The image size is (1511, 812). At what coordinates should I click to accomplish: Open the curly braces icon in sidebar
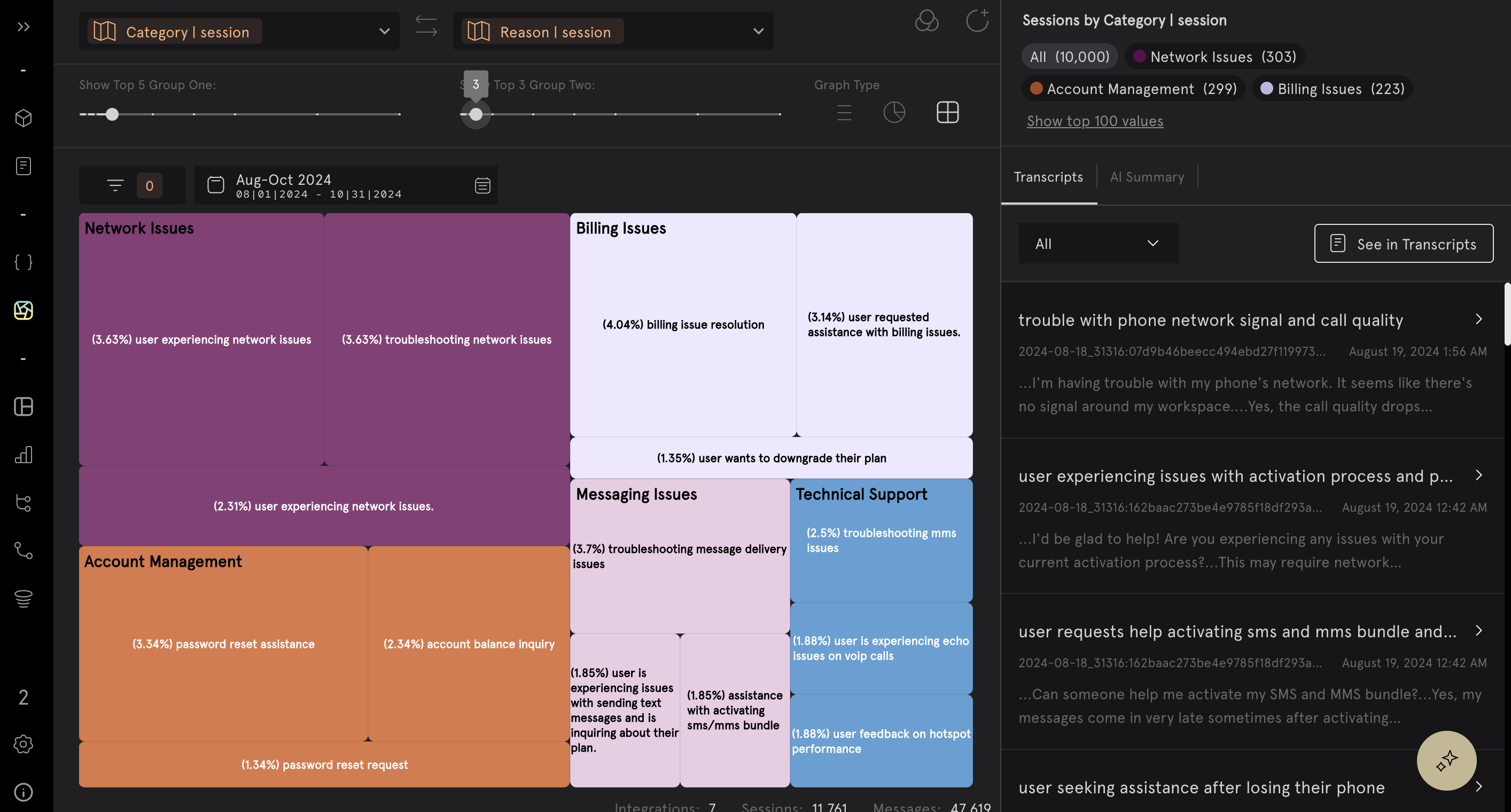point(24,262)
